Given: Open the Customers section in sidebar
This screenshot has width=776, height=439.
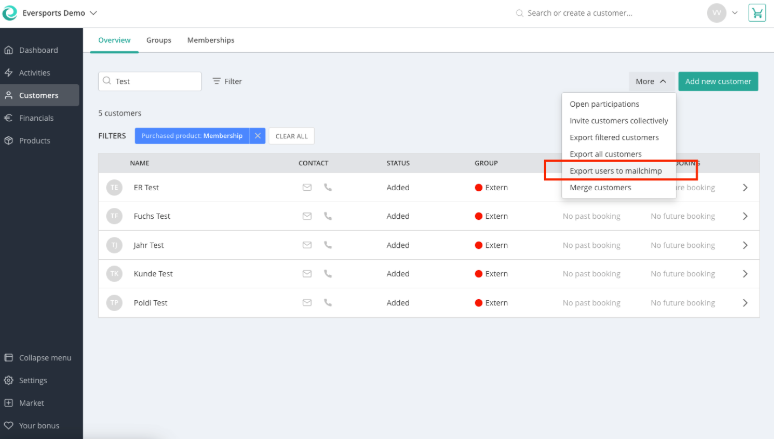Looking at the screenshot, I should 39,95.
